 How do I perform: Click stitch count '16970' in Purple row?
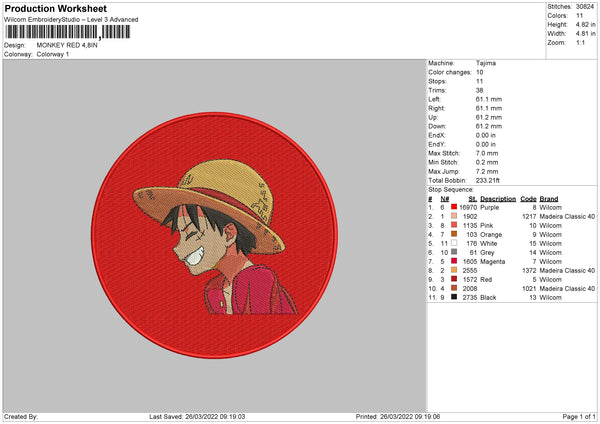(x=468, y=207)
